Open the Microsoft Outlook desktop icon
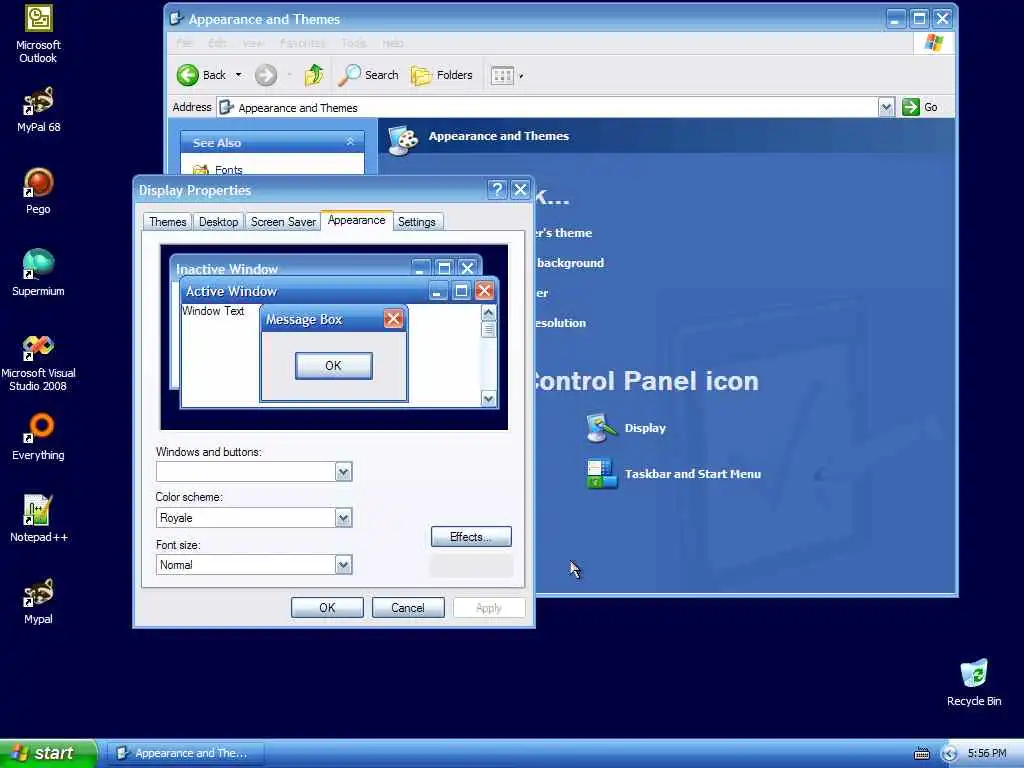The height and width of the screenshot is (768, 1024). pyautogui.click(x=38, y=34)
